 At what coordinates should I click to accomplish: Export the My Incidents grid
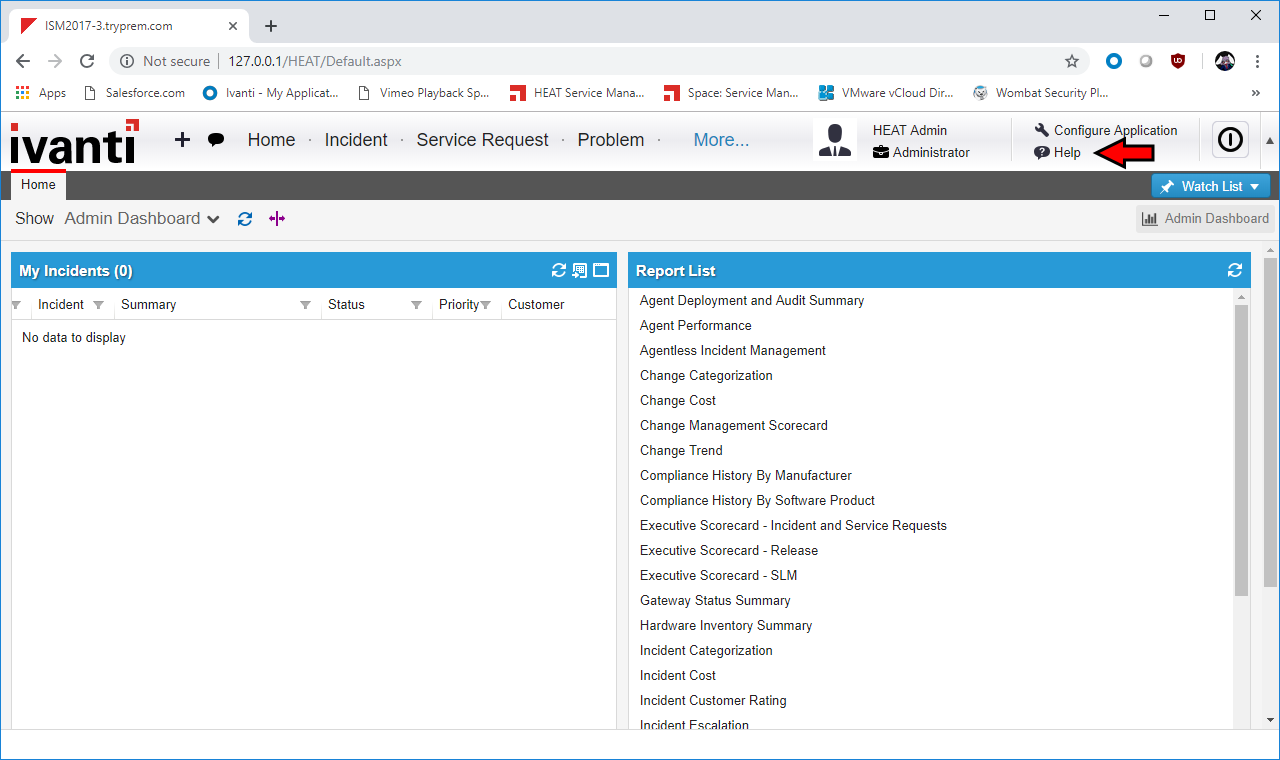pos(579,270)
